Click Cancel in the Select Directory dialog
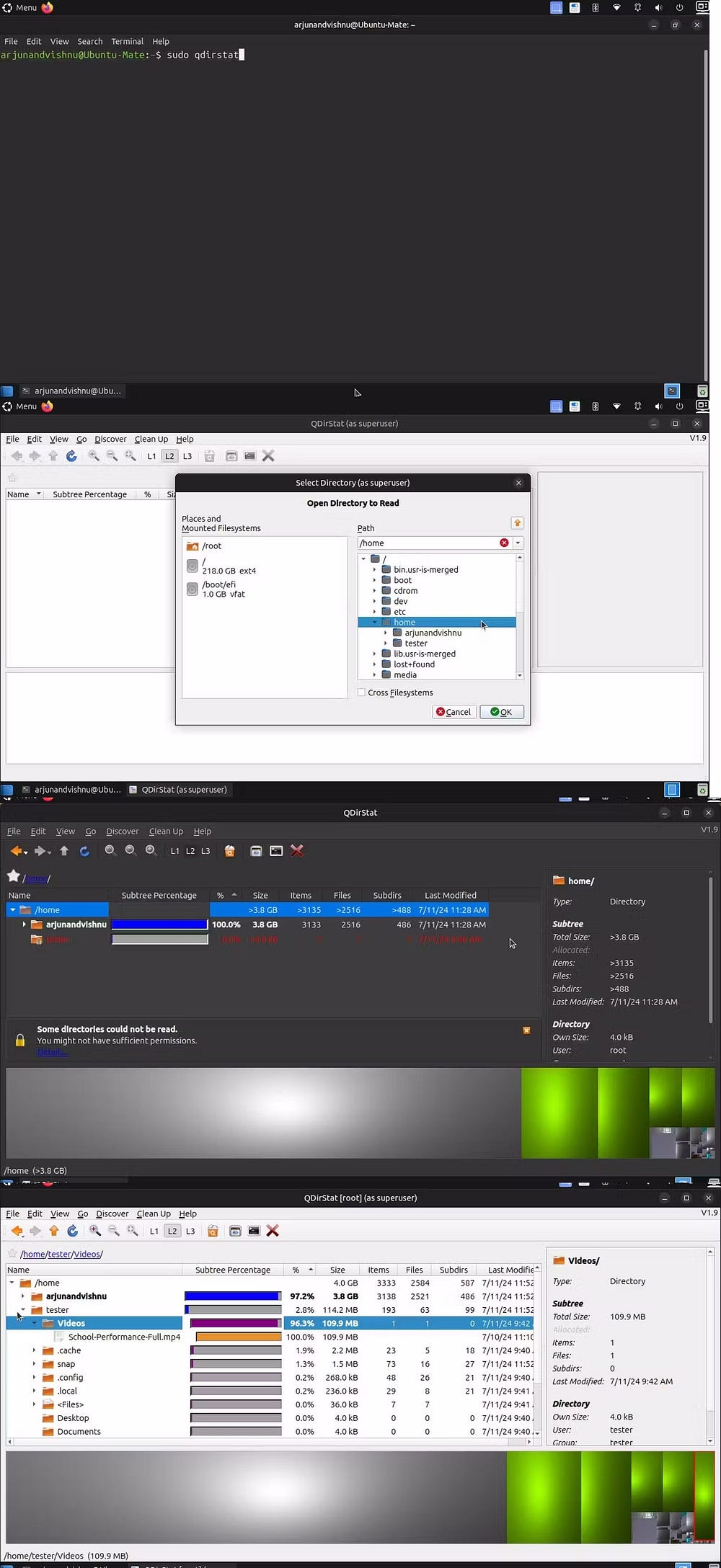The height and width of the screenshot is (1568, 721). 454,712
